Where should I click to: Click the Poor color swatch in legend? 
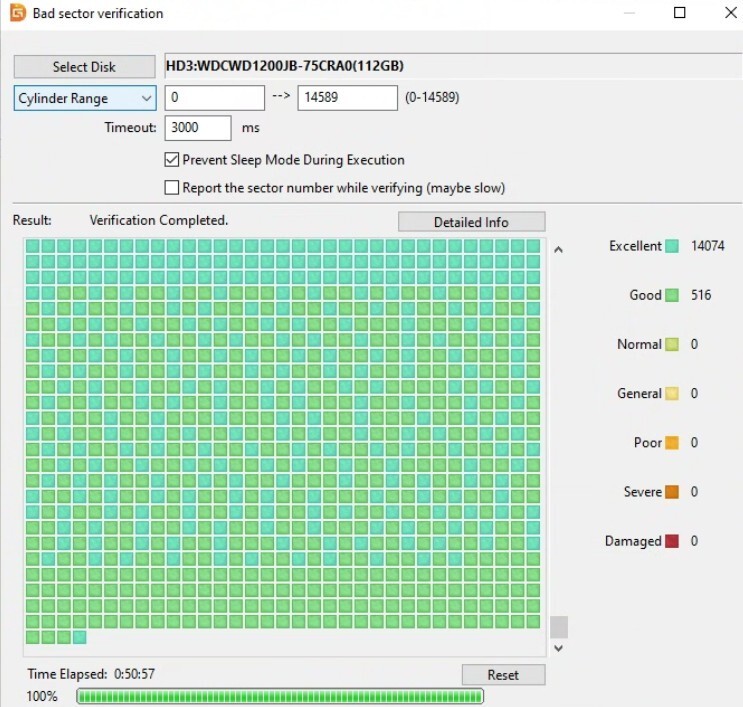click(x=671, y=443)
